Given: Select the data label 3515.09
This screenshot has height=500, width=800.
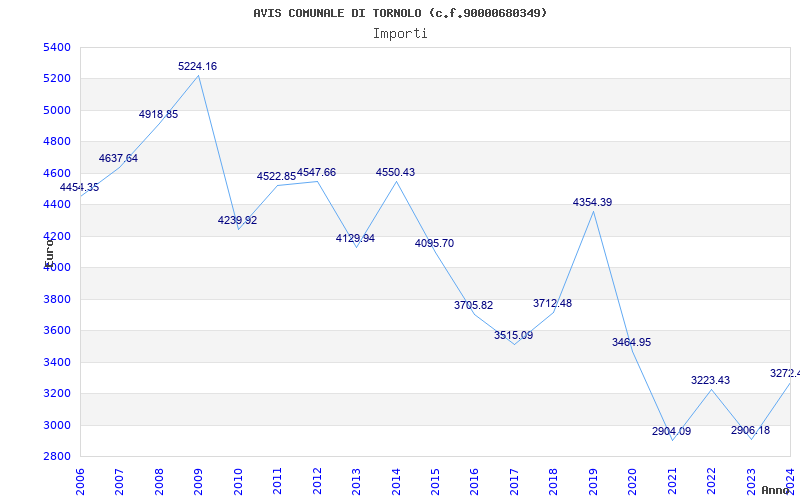Looking at the screenshot, I should (513, 335).
